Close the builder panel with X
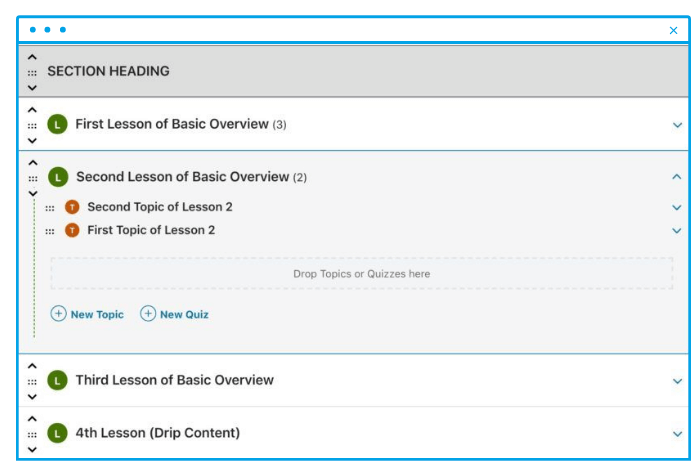The image size is (699, 474). tap(673, 30)
